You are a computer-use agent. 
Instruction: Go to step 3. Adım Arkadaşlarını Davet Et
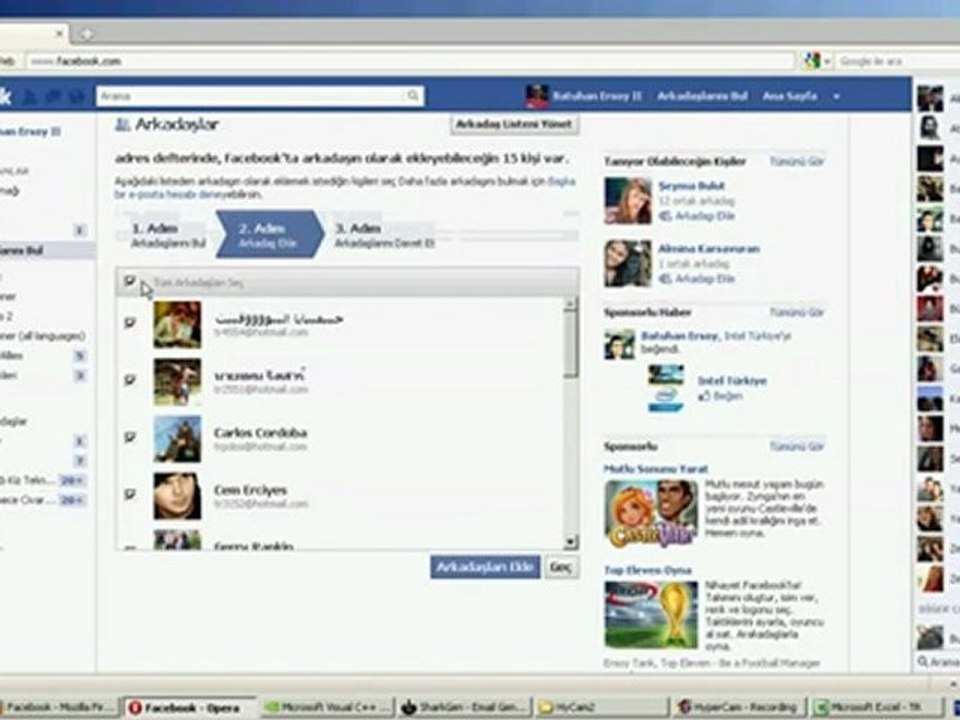pyautogui.click(x=384, y=235)
